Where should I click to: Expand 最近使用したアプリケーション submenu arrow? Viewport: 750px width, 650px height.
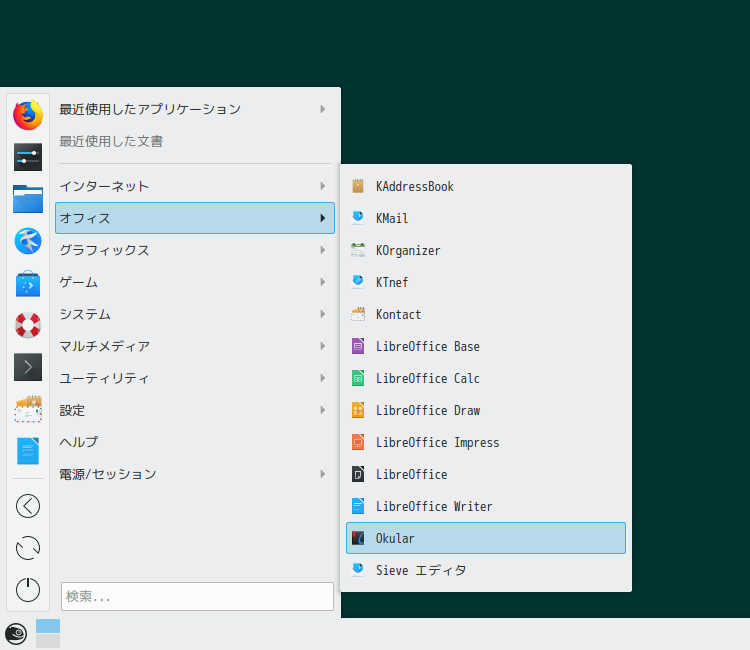323,109
